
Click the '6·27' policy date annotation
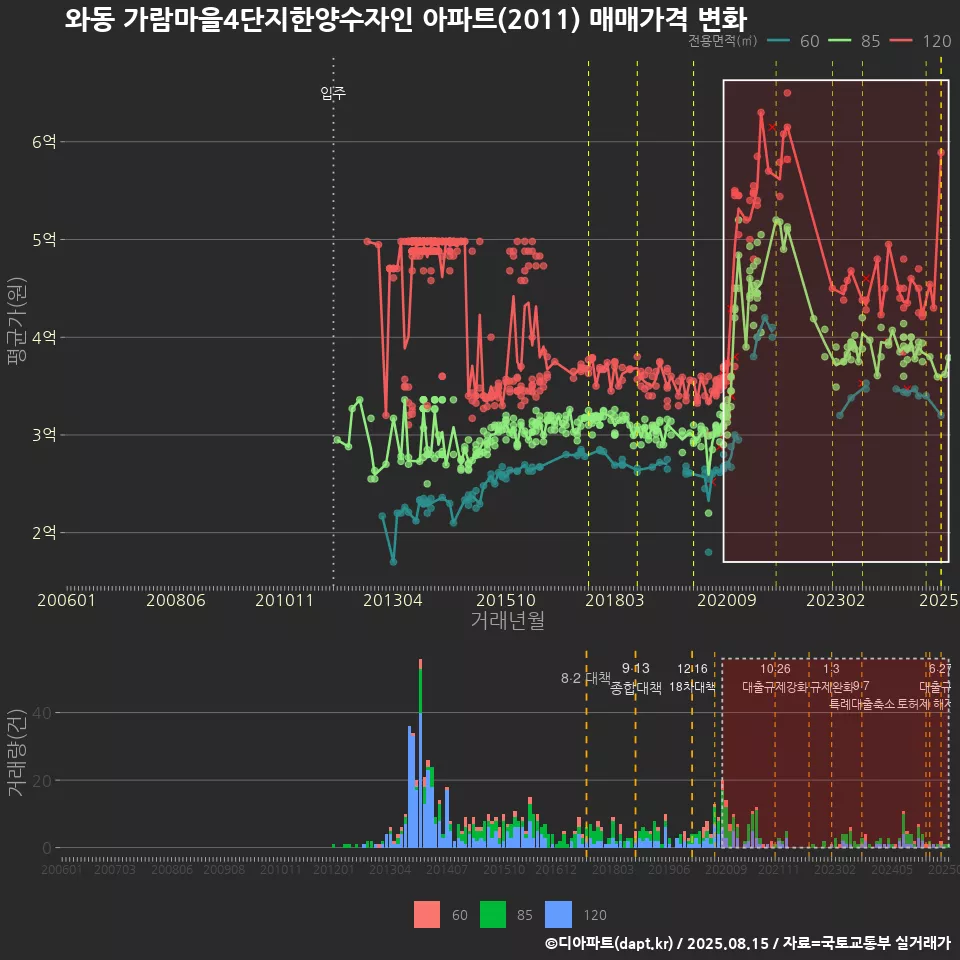[x=940, y=669]
